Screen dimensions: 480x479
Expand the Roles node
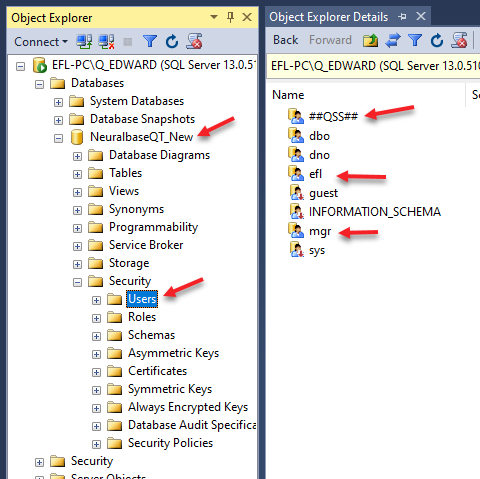[x=96, y=318]
